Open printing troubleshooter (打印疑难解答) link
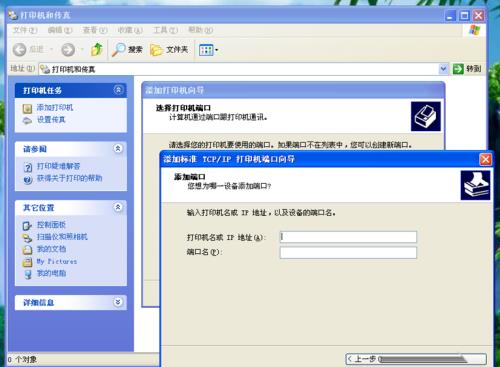 (58, 166)
